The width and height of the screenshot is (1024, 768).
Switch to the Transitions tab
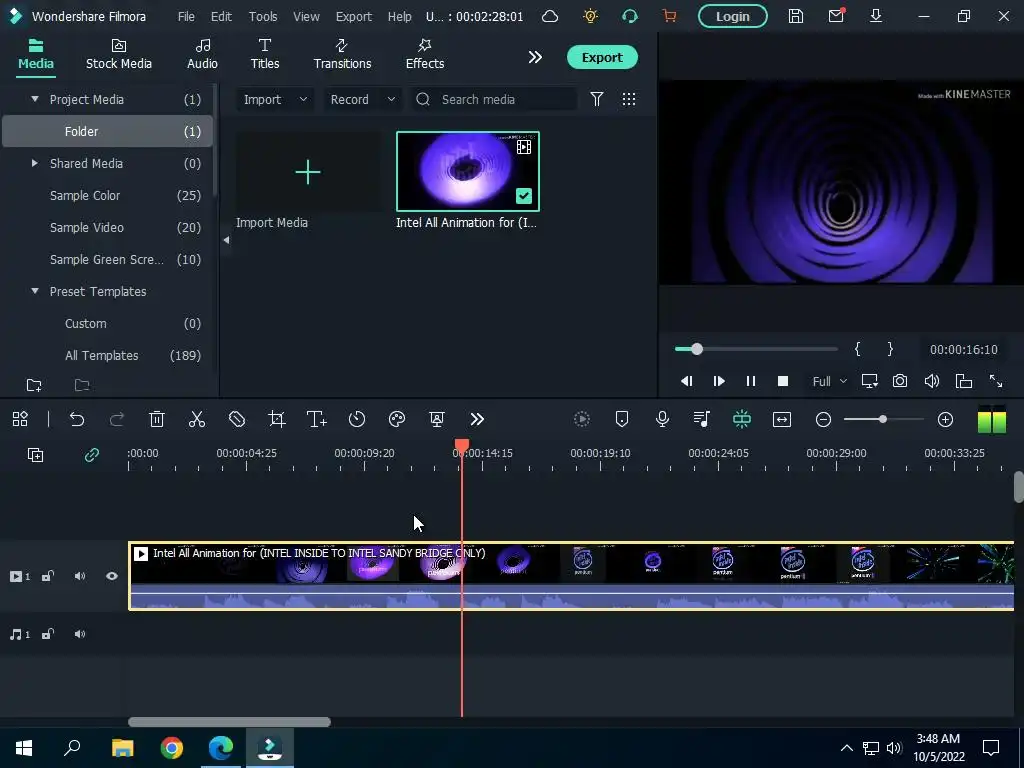pyautogui.click(x=342, y=54)
